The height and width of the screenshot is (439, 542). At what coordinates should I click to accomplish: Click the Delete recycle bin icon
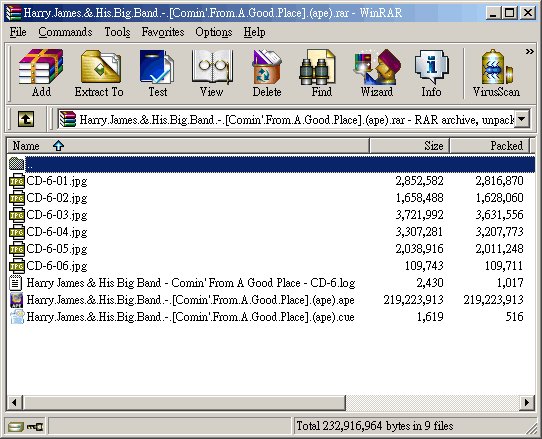click(267, 73)
